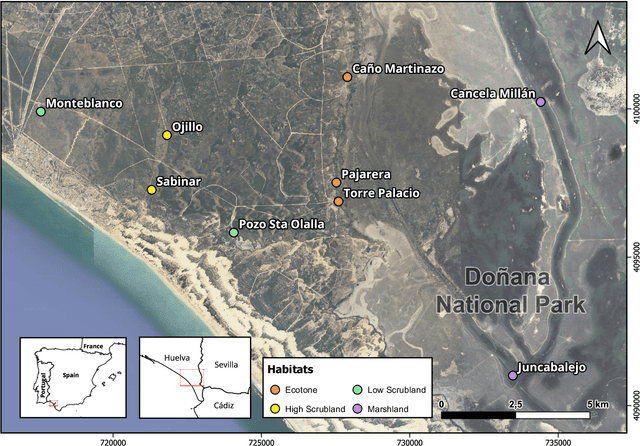Image resolution: width=640 pixels, height=446 pixels.
Task: Click the Ecotone orange legend swatch
Action: pyautogui.click(x=274, y=390)
